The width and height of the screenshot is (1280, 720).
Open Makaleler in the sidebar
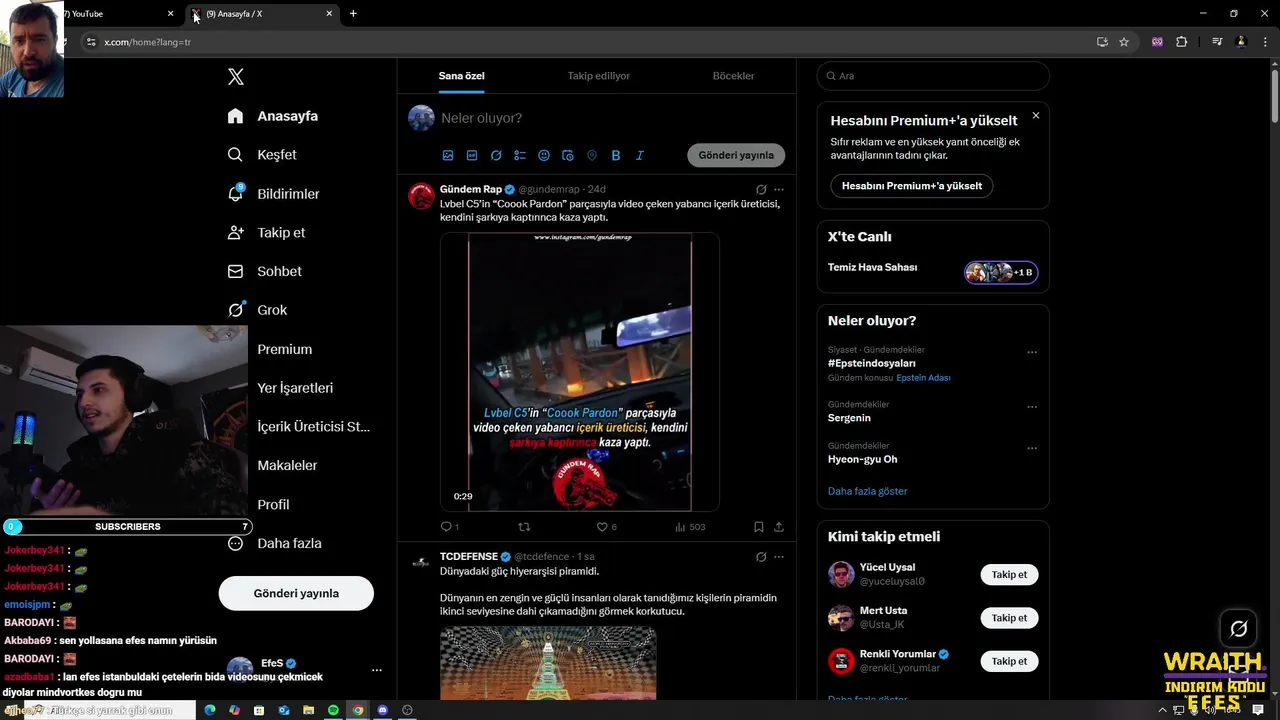point(287,465)
